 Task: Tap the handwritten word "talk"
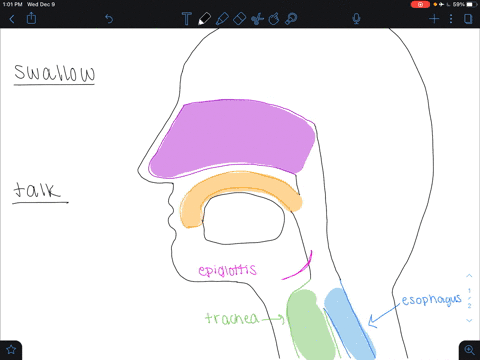pos(37,190)
